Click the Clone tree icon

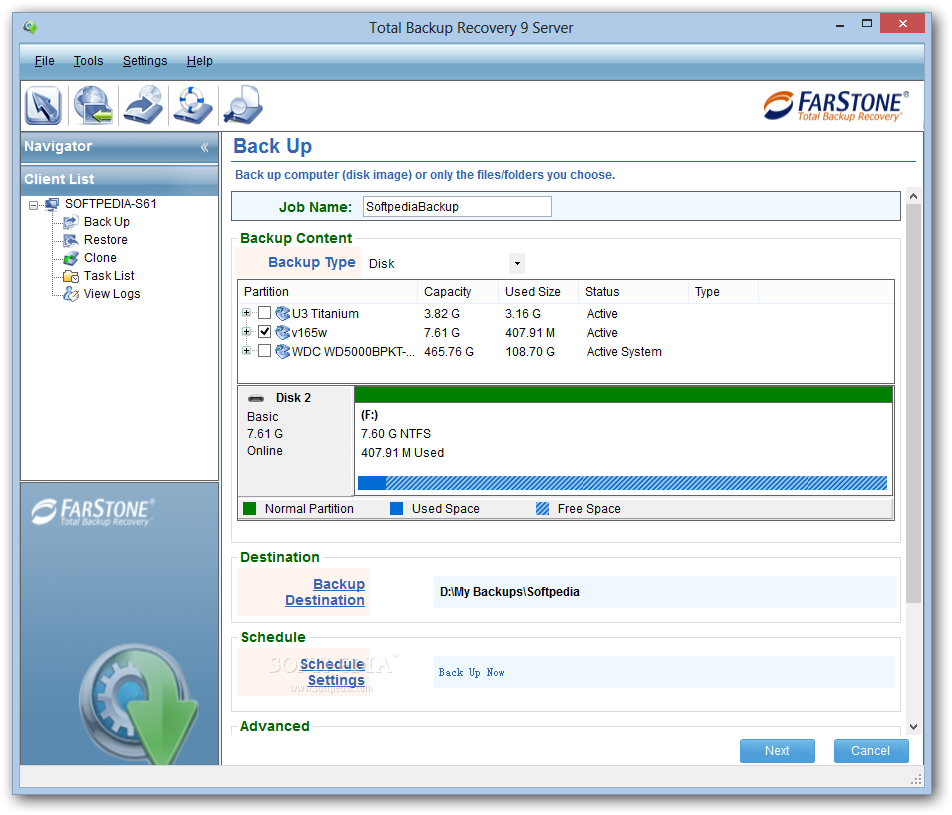click(71, 258)
